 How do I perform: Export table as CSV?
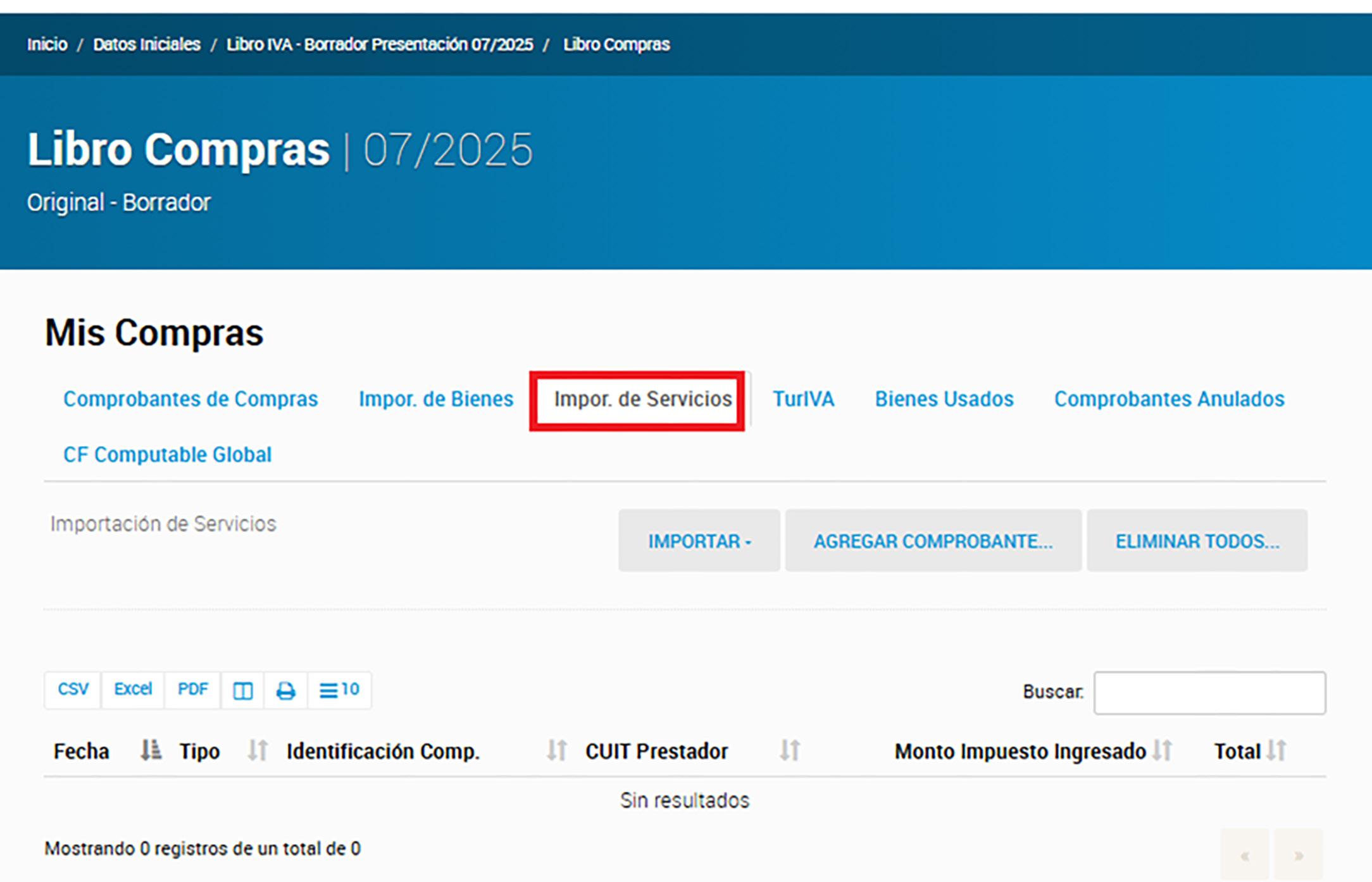coord(73,690)
